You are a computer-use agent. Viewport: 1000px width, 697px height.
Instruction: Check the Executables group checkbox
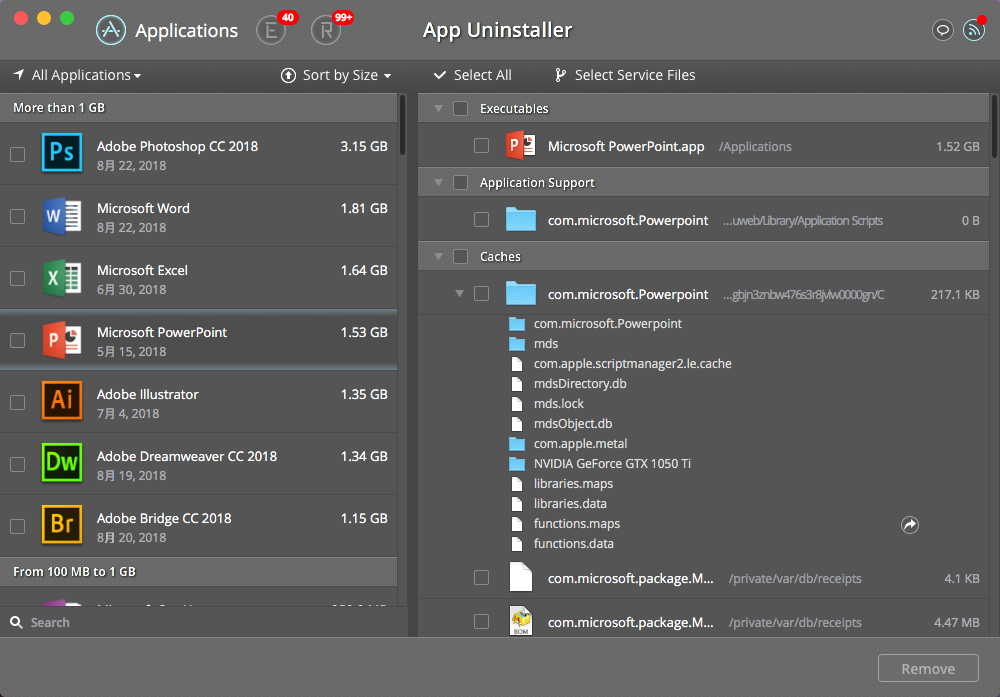460,108
